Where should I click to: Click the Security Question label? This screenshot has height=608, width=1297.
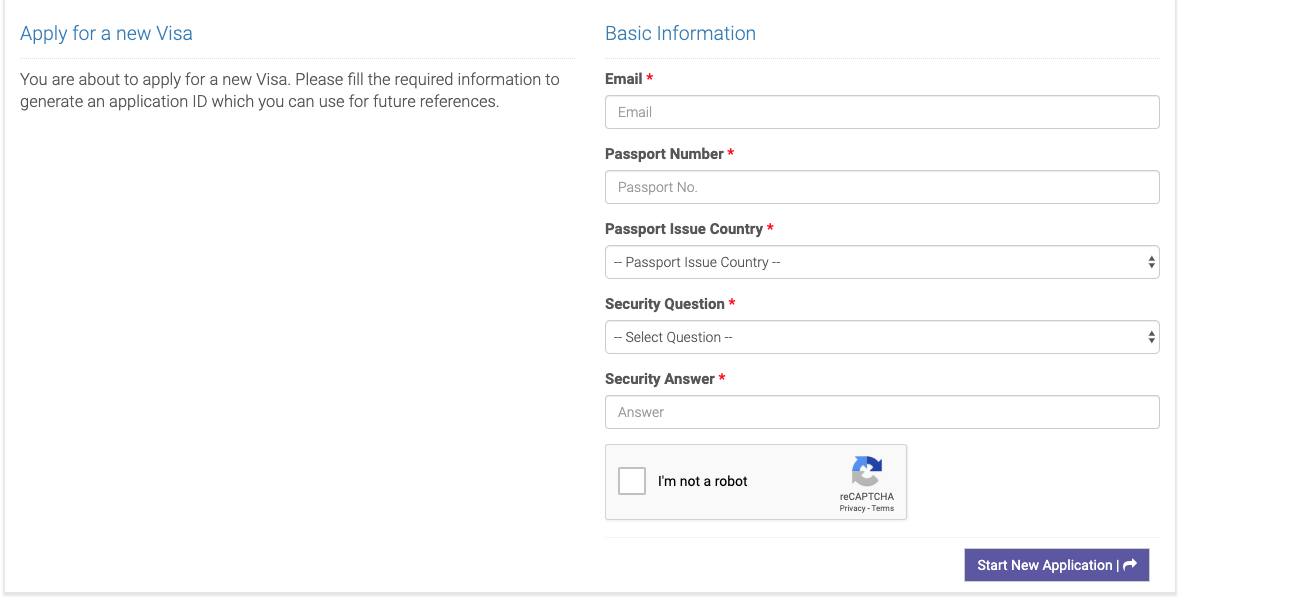pos(665,304)
